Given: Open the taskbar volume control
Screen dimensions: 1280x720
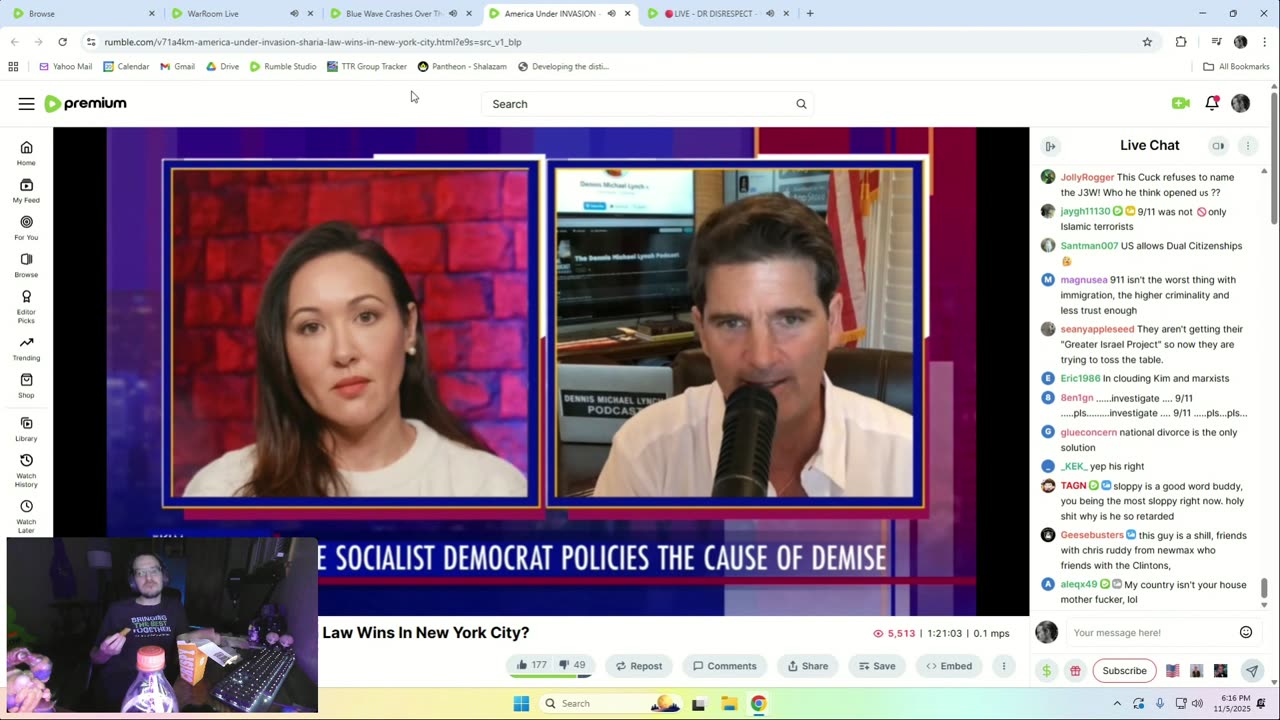Looking at the screenshot, I should pos(1199,704).
